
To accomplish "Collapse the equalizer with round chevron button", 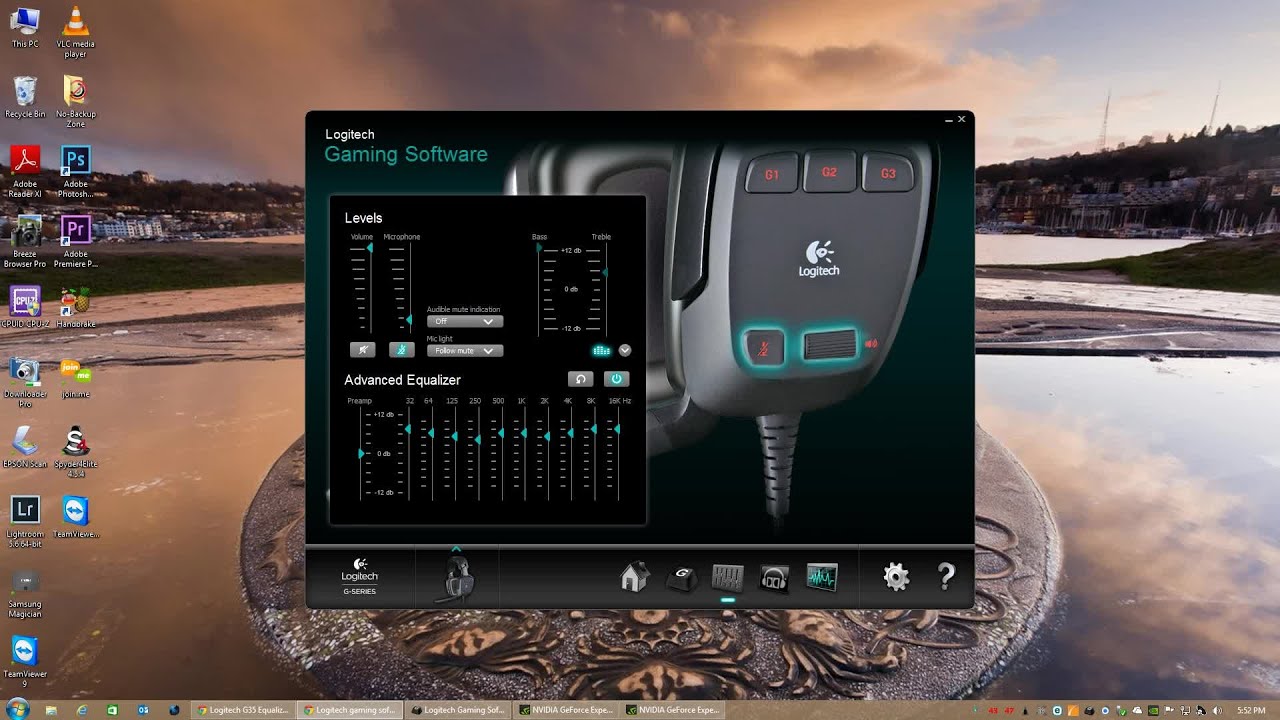I will pos(625,350).
